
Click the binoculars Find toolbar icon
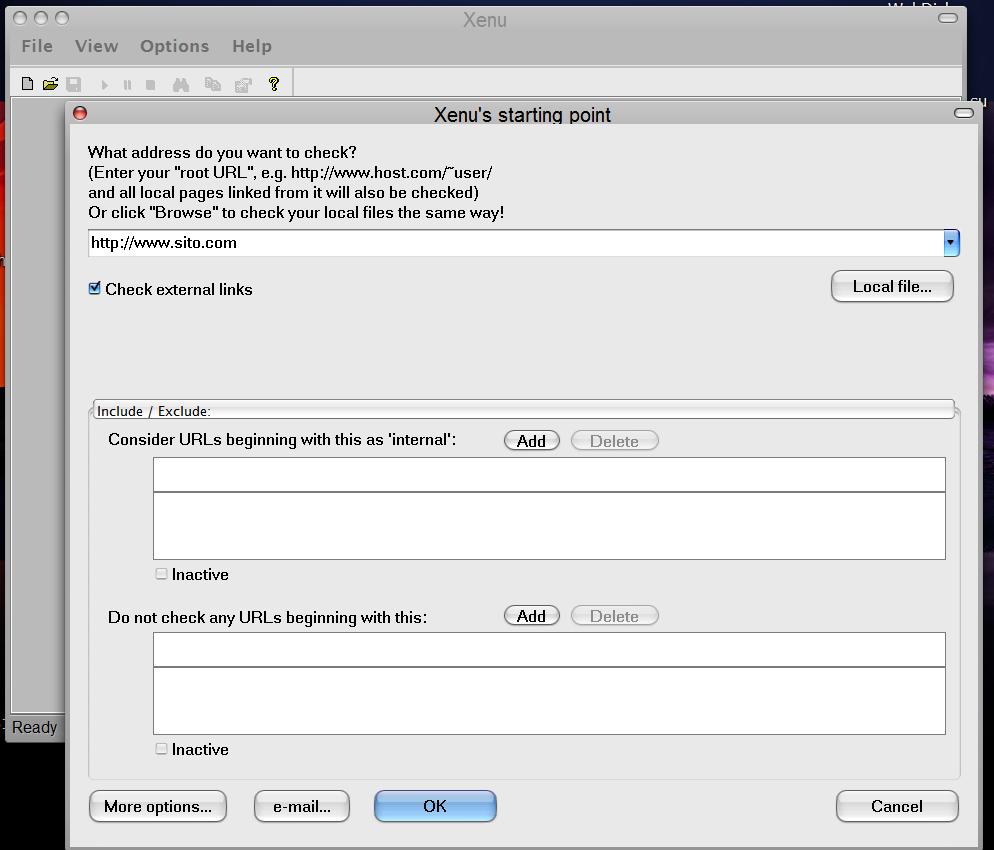point(181,84)
